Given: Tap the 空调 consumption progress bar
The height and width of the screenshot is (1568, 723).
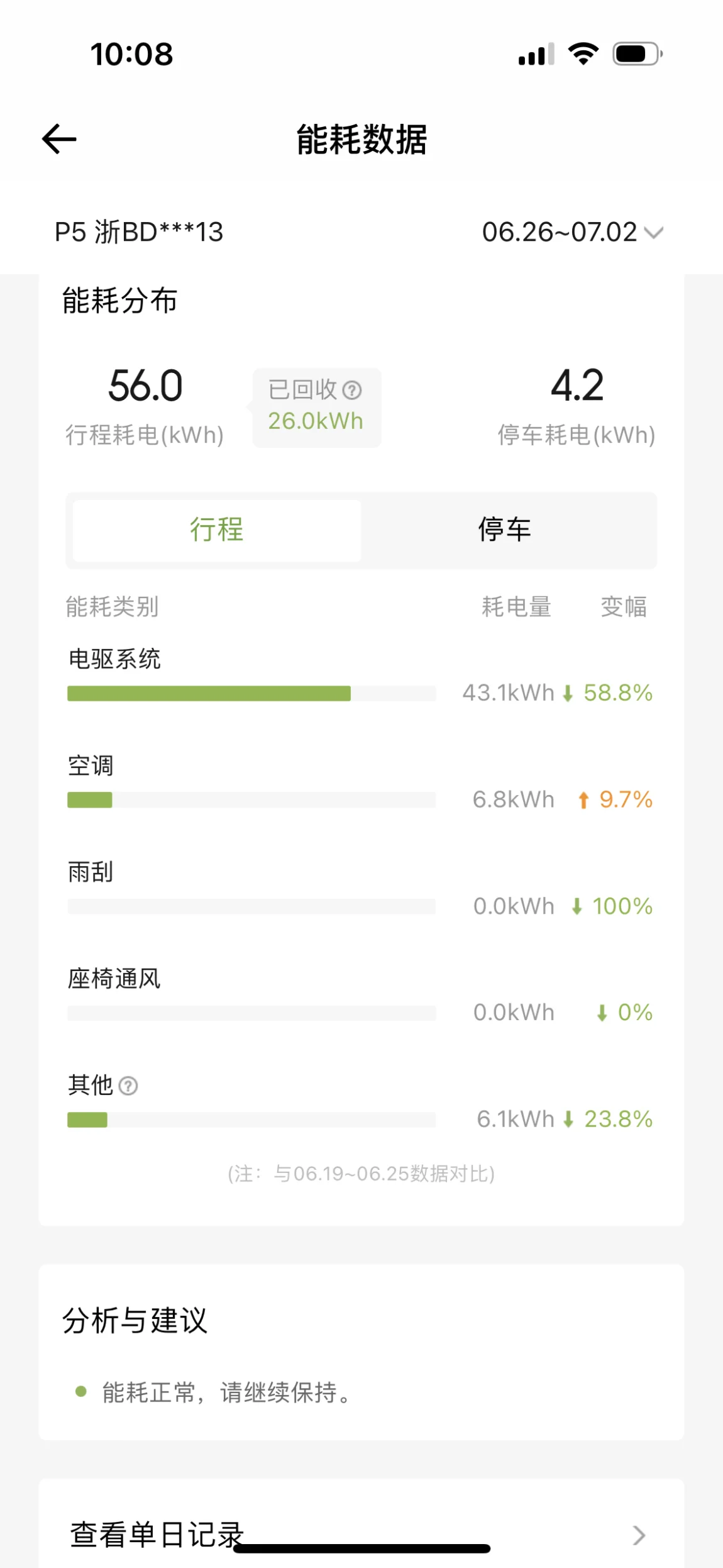Looking at the screenshot, I should click(x=90, y=800).
